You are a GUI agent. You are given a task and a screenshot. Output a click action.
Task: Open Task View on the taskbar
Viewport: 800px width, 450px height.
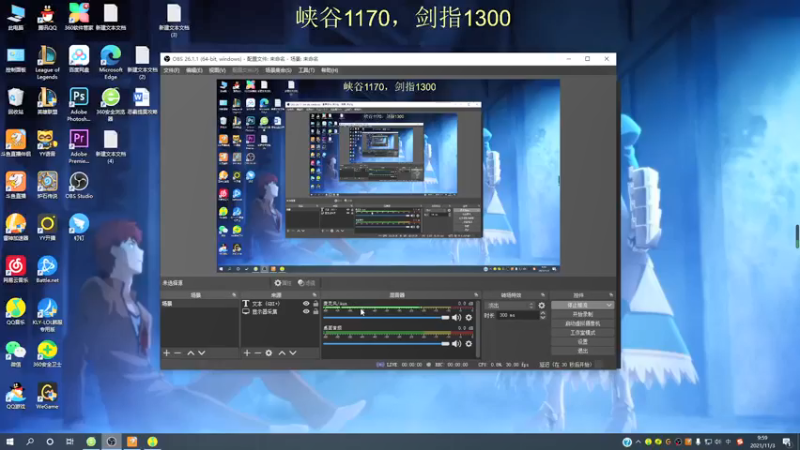(70, 441)
